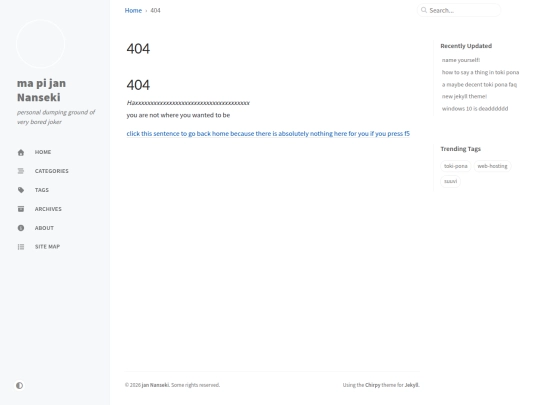This screenshot has height=405, width=540.
Task: Click the 'ma pi jan Nanseki' site title
Action: (x=41, y=90)
